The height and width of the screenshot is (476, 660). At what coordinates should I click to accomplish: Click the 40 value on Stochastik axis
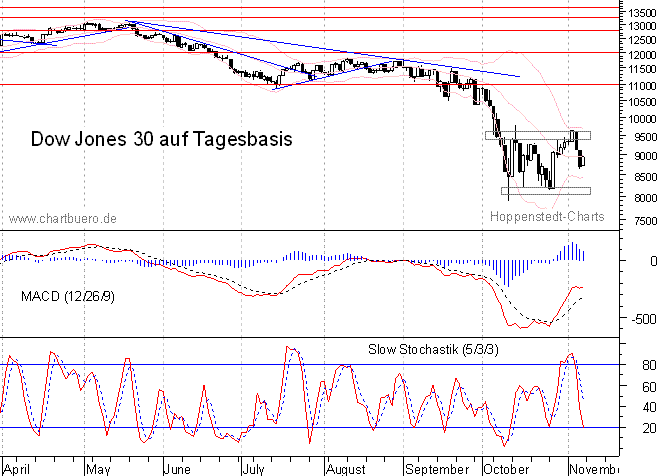pyautogui.click(x=649, y=407)
